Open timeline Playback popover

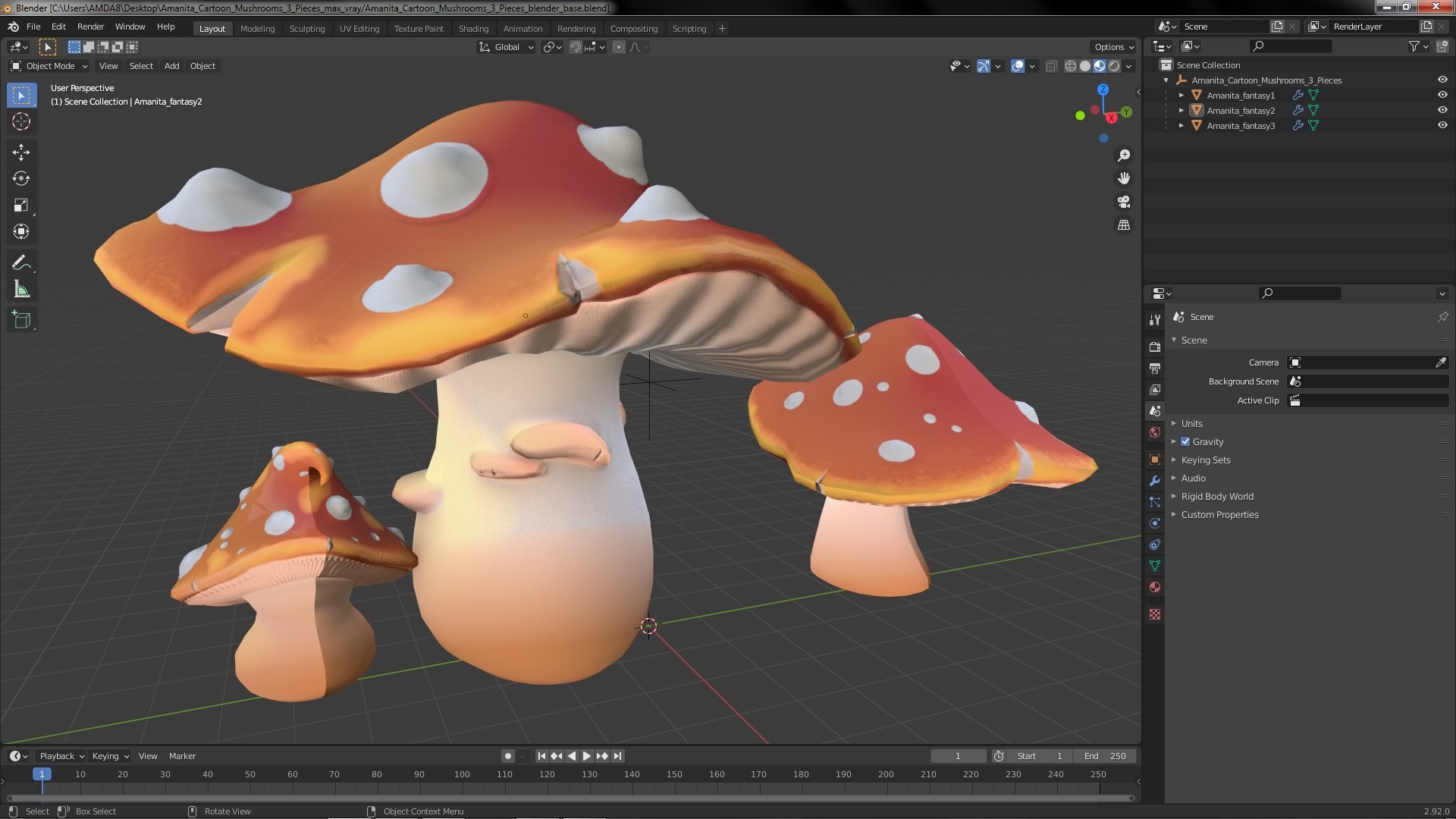coord(61,756)
